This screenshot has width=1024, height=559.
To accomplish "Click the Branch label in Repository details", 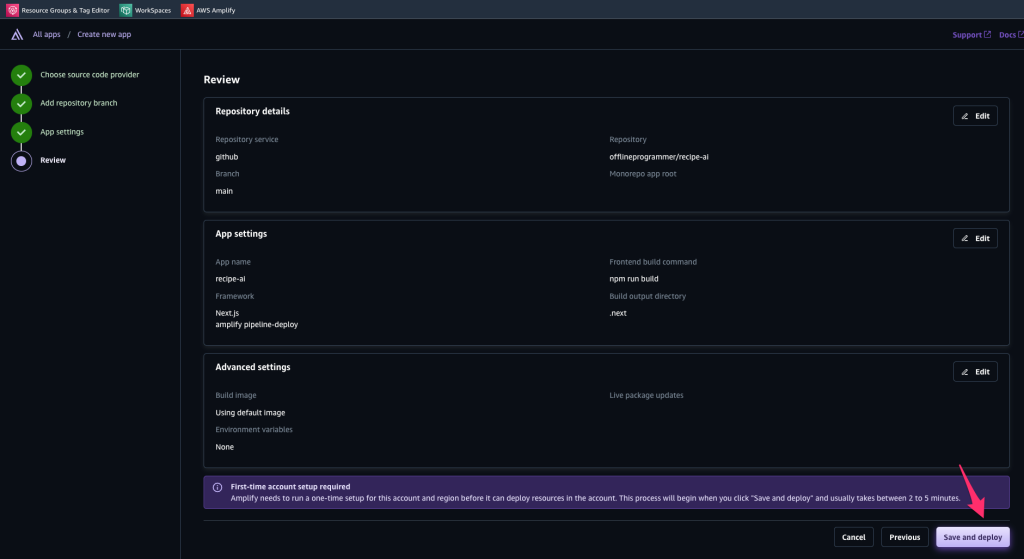I will pyautogui.click(x=227, y=174).
